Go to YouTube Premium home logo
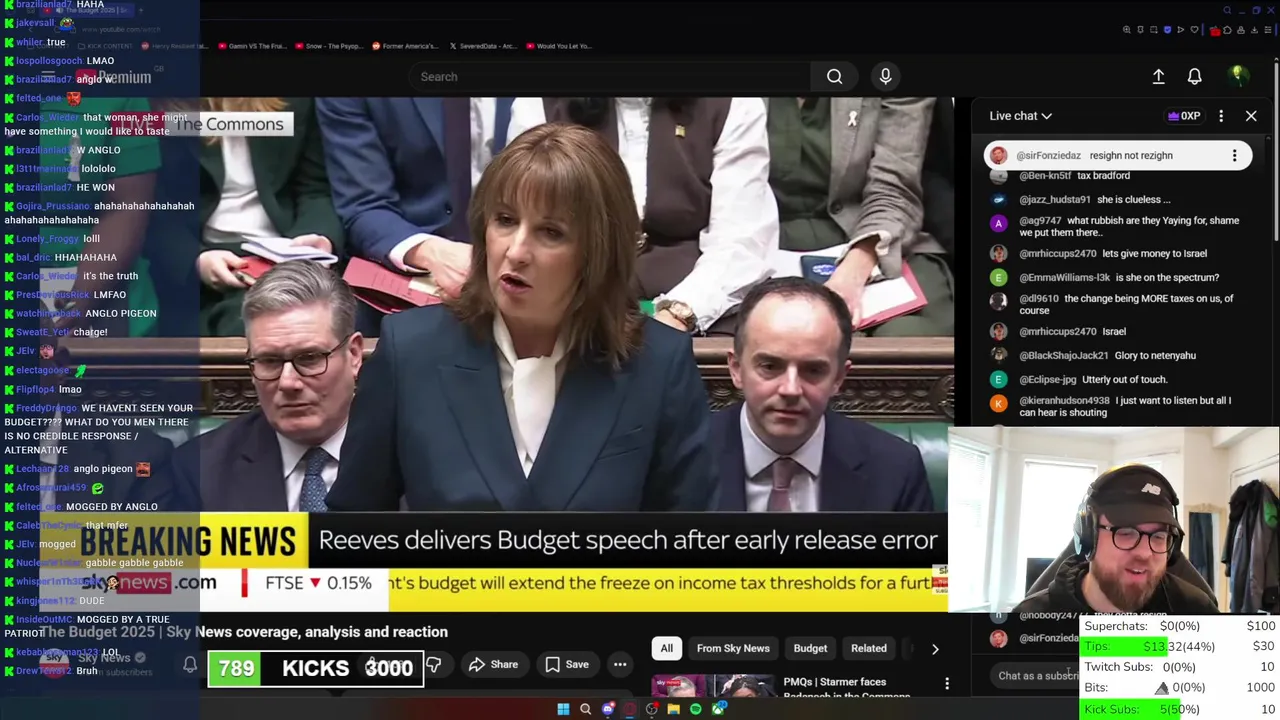 112,77
